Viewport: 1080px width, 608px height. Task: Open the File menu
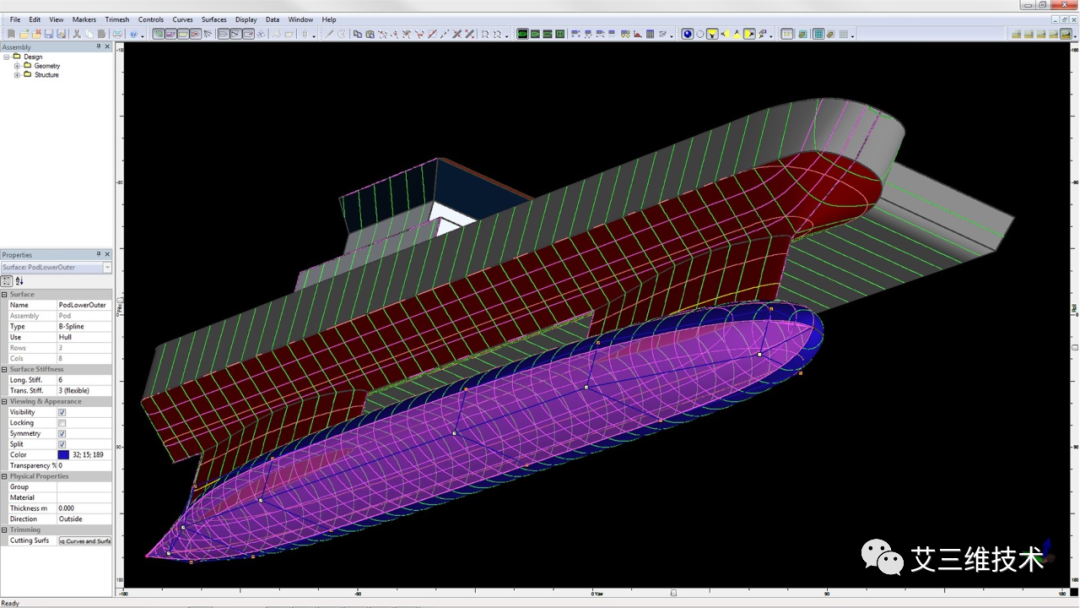(15, 19)
